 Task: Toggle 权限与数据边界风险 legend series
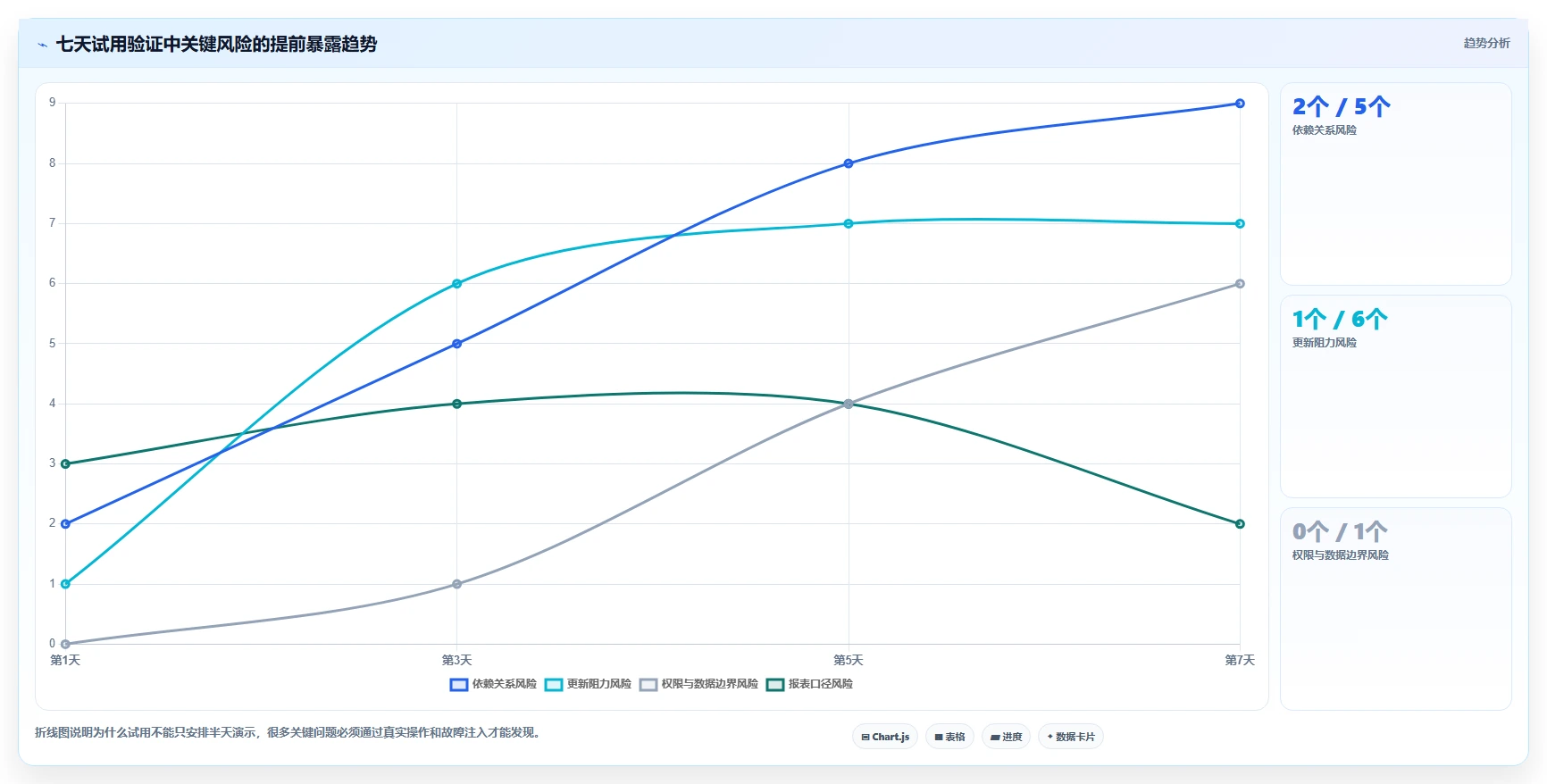pyautogui.click(x=698, y=684)
